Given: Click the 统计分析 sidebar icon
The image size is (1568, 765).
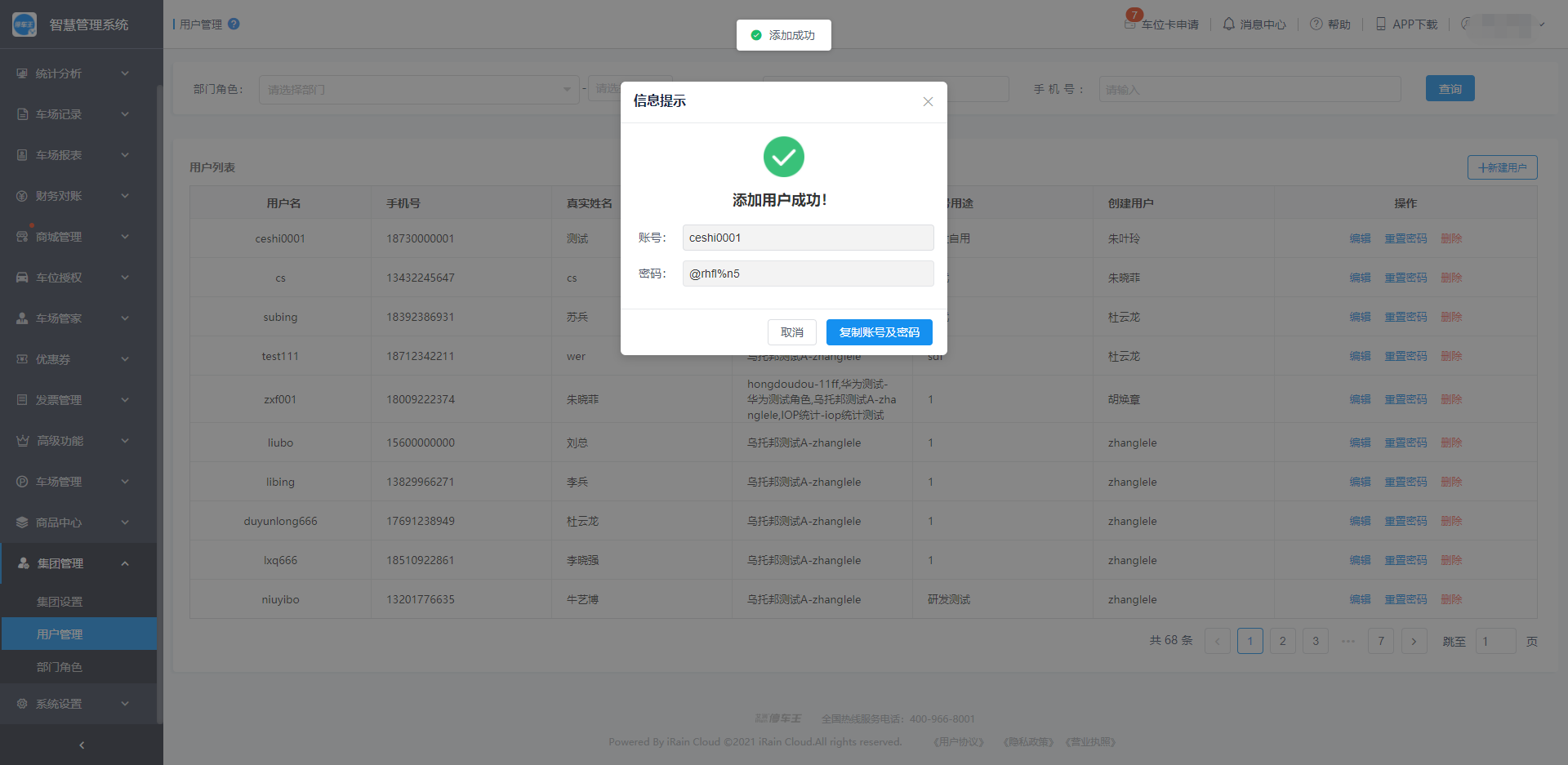Looking at the screenshot, I should tap(22, 73).
